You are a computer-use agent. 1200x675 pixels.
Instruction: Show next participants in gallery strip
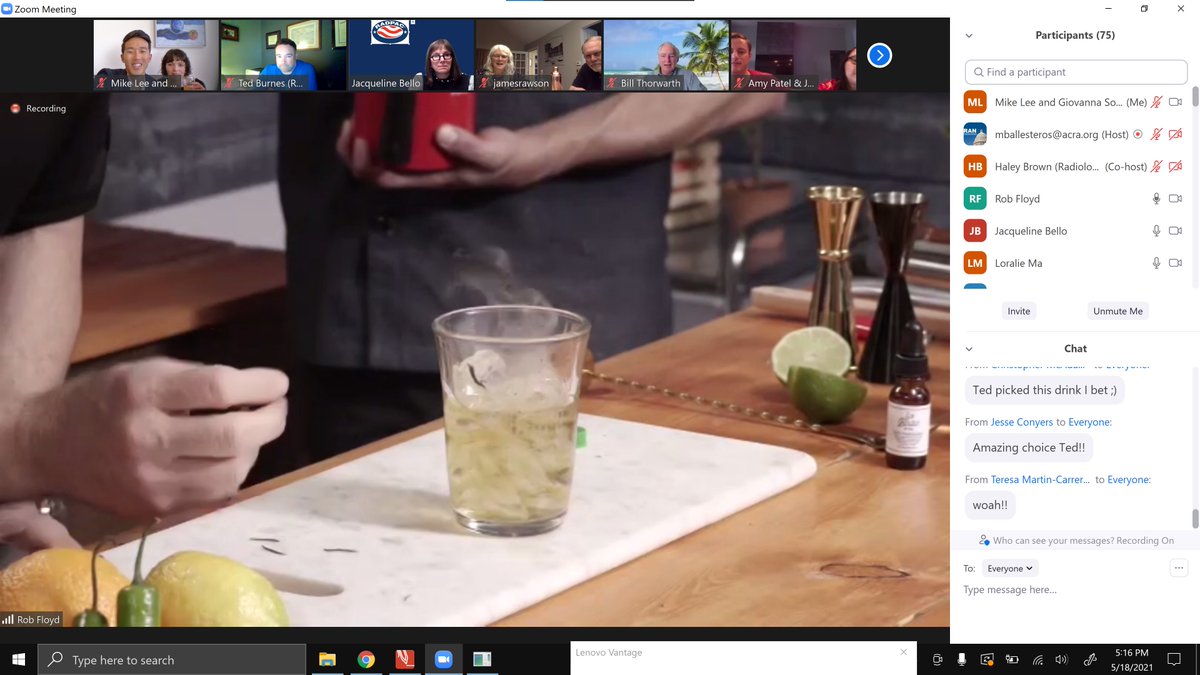(879, 55)
